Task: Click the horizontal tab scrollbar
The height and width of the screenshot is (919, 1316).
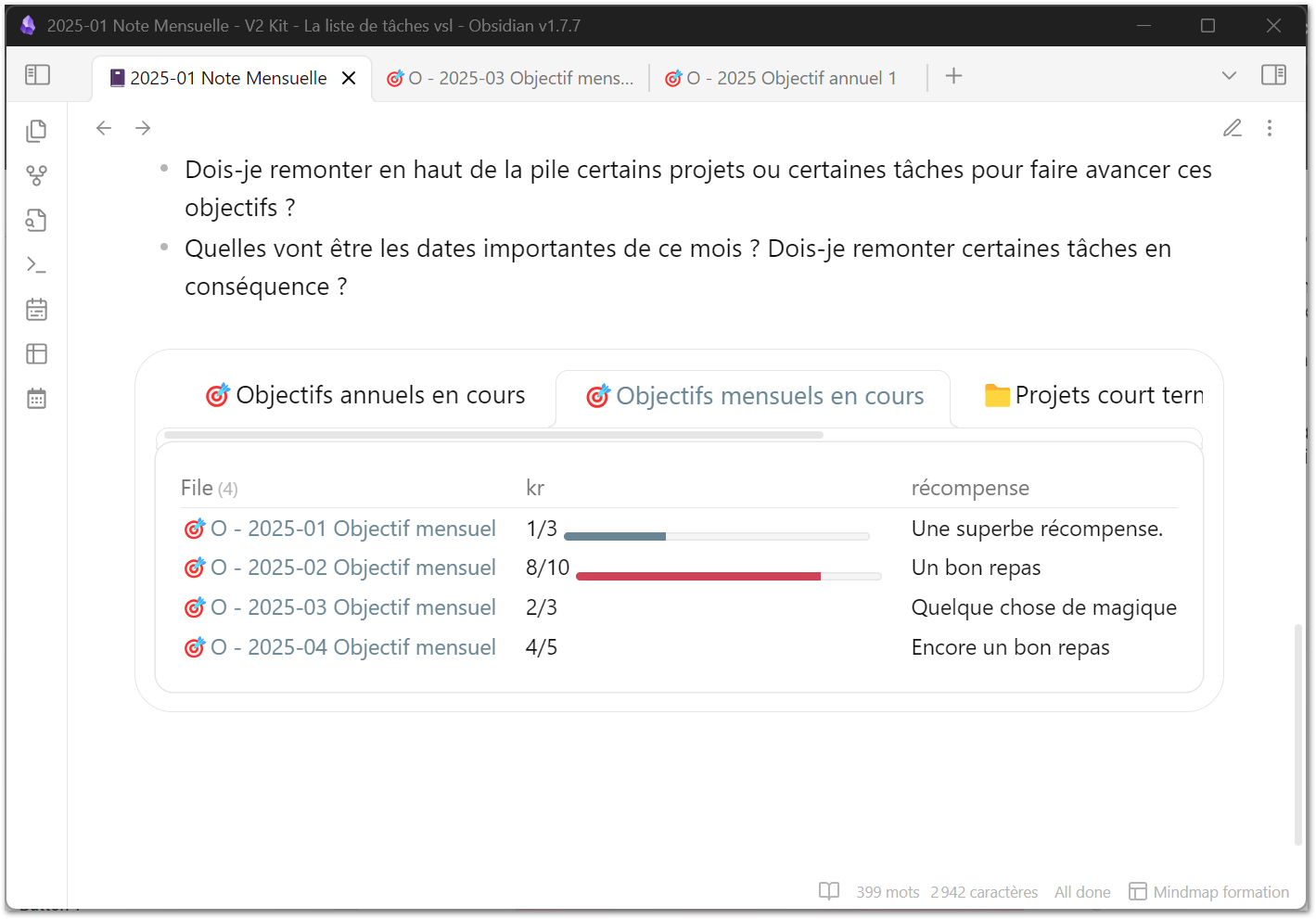Action: click(493, 435)
